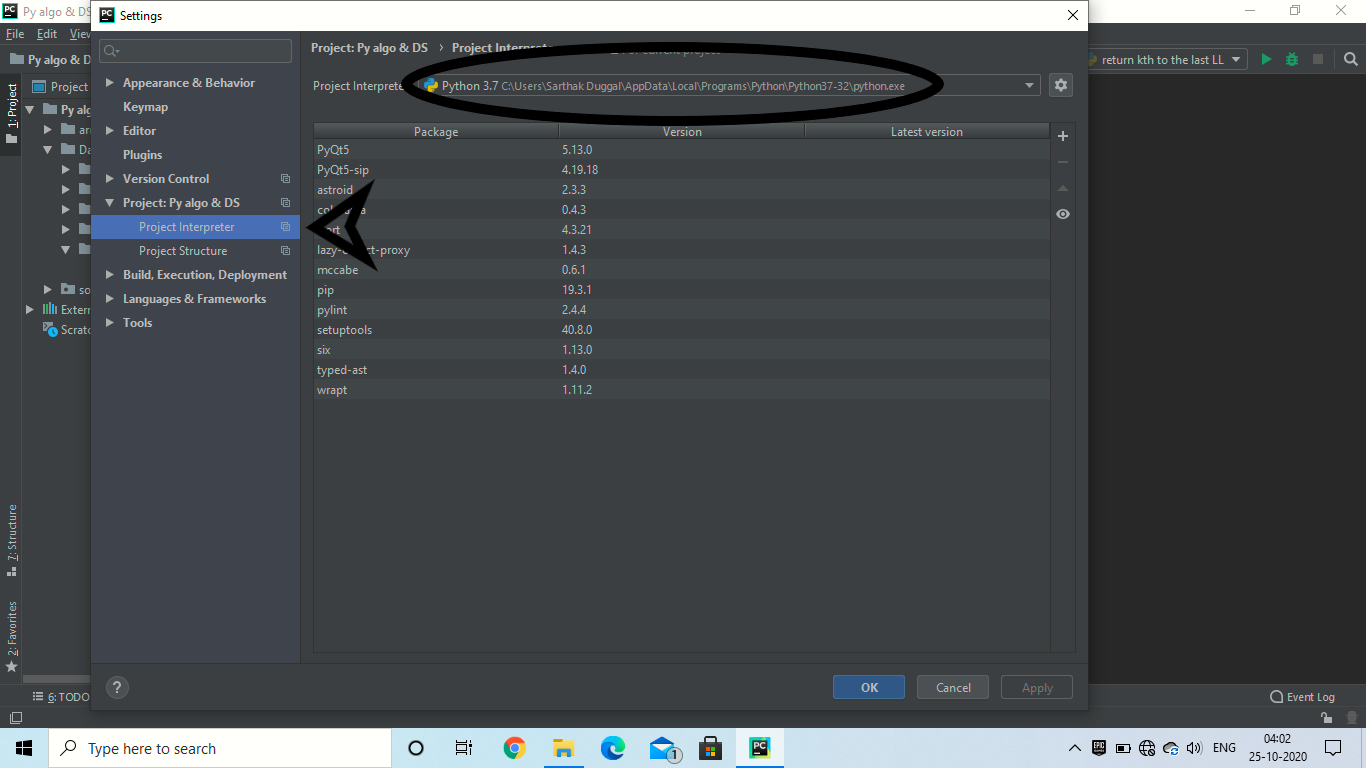Open Cortana circle on taskbar
This screenshot has height=768, width=1366.
tap(416, 748)
